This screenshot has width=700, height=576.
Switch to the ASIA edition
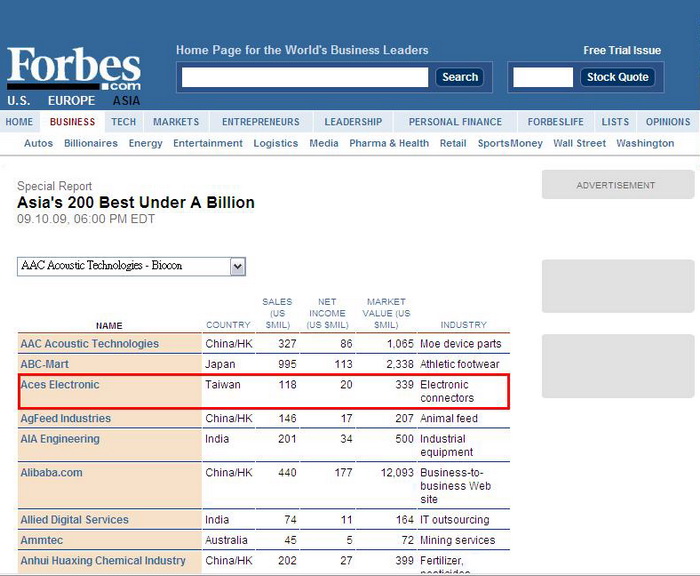pos(126,101)
